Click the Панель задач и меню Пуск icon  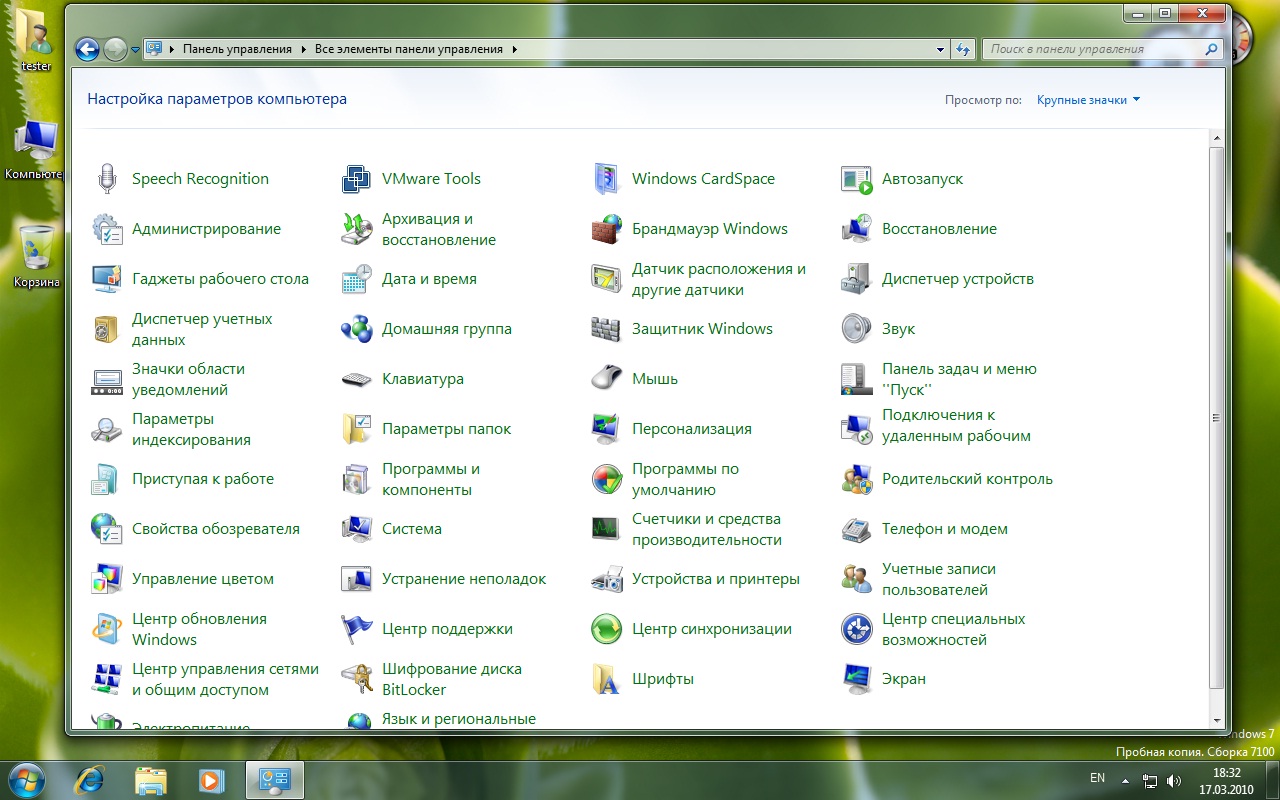(857, 379)
